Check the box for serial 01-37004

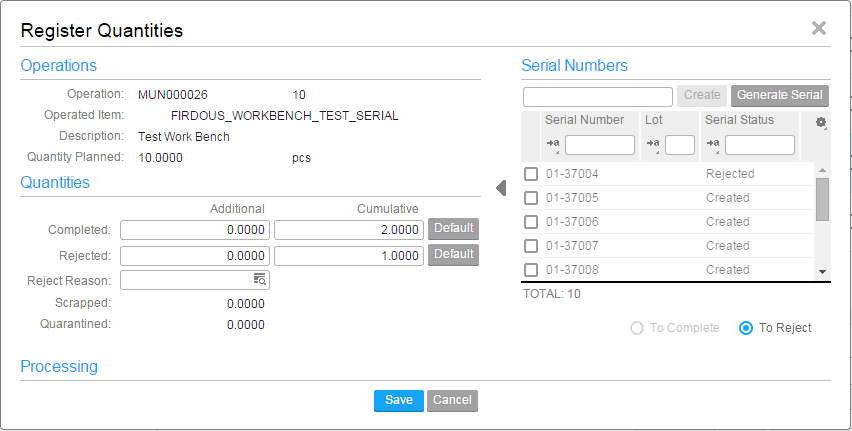click(x=531, y=174)
